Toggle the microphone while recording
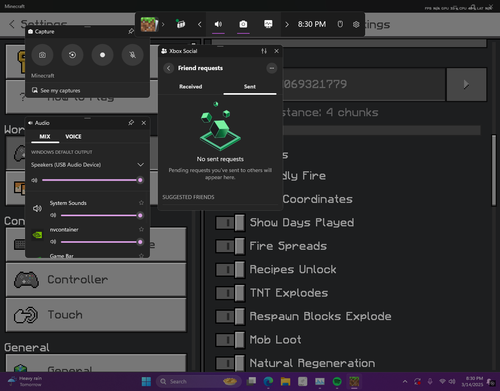This screenshot has width=500, height=391. point(132,55)
